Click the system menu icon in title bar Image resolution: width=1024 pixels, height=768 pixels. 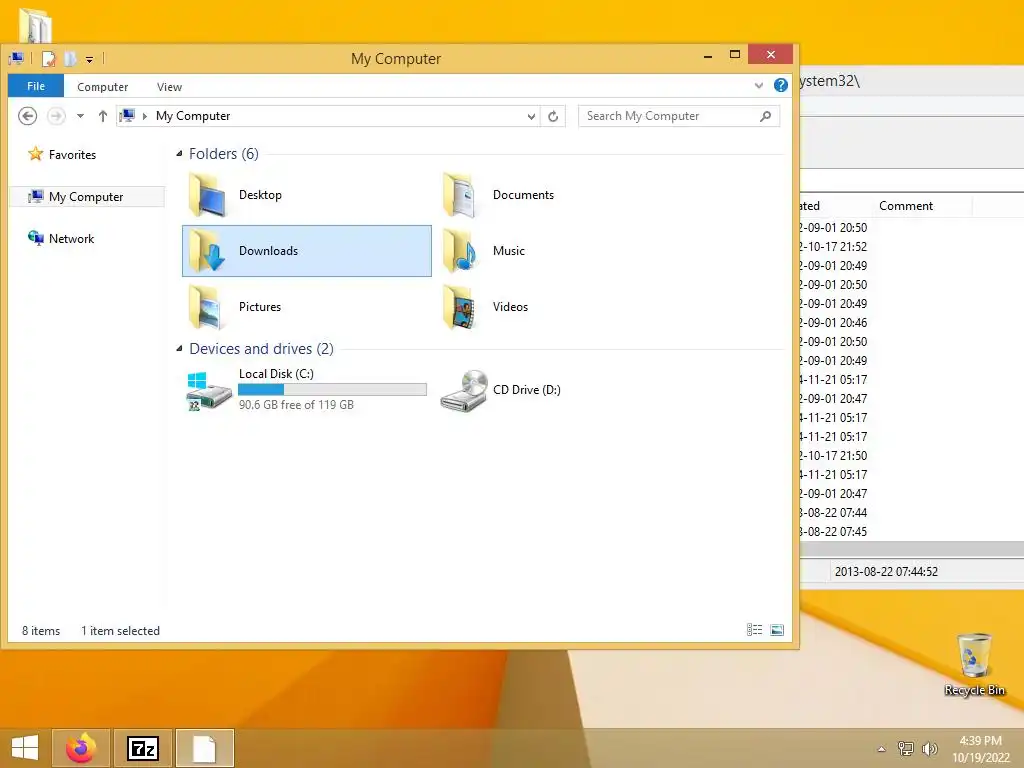16,59
